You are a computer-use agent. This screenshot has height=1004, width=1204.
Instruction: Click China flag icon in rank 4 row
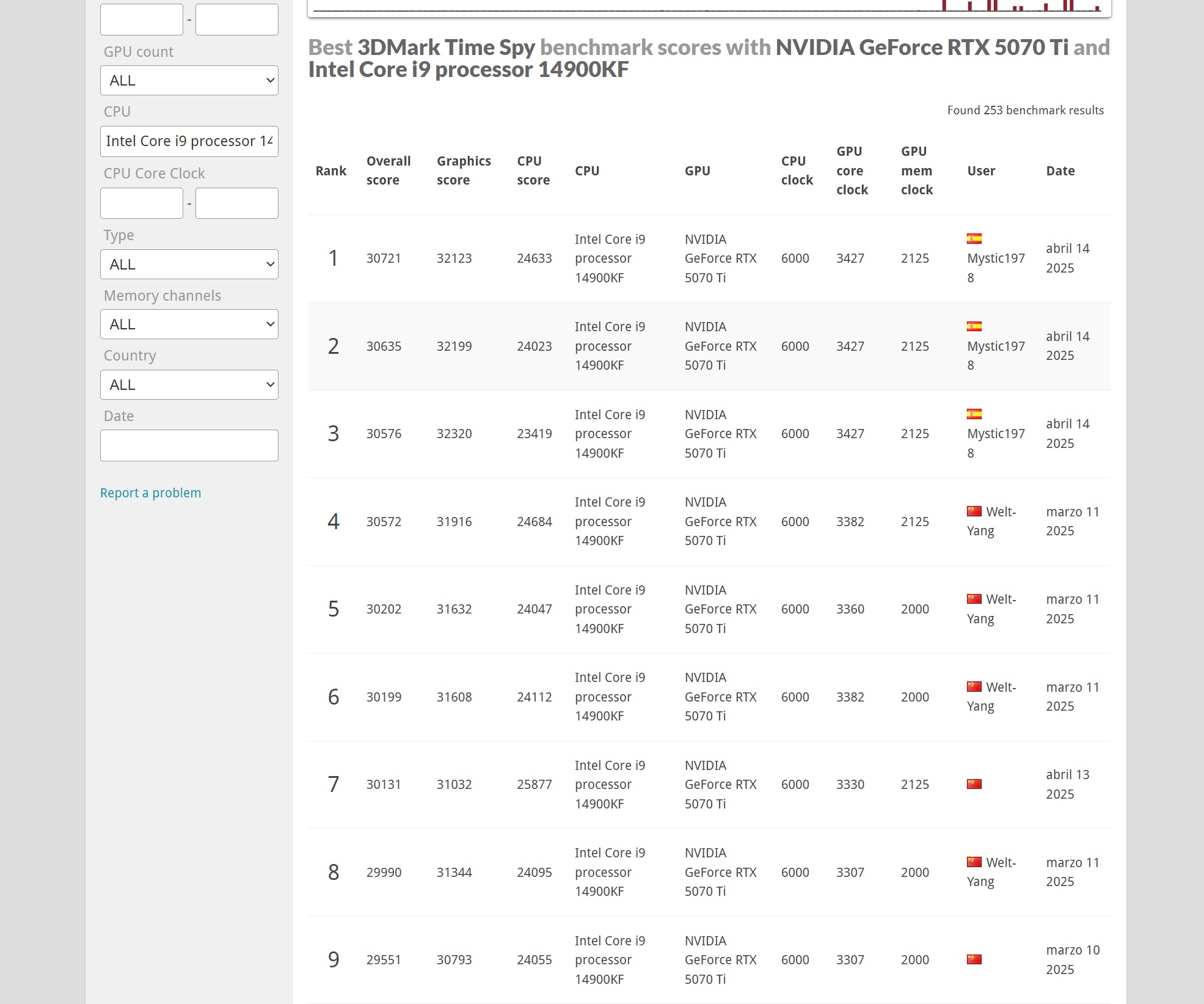974,511
